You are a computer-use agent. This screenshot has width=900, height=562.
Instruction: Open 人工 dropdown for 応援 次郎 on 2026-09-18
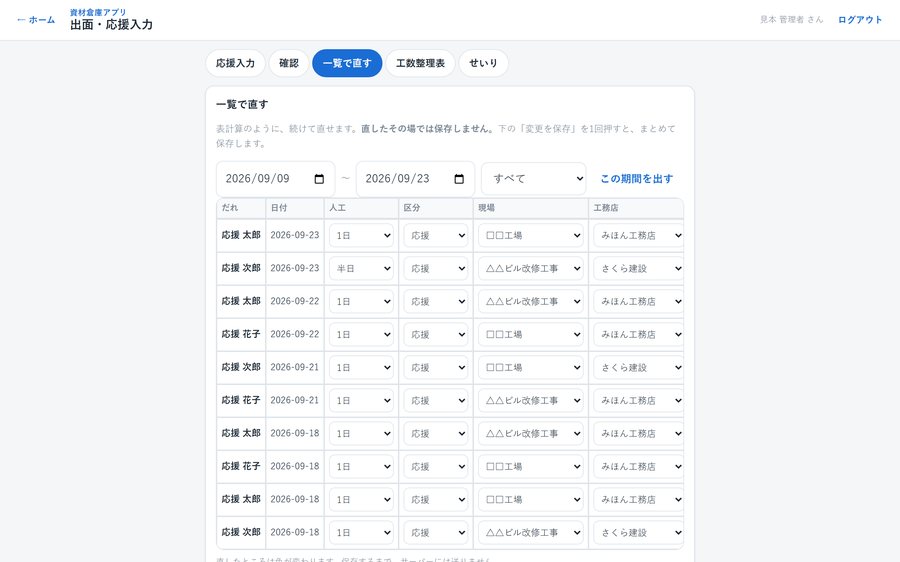361,533
